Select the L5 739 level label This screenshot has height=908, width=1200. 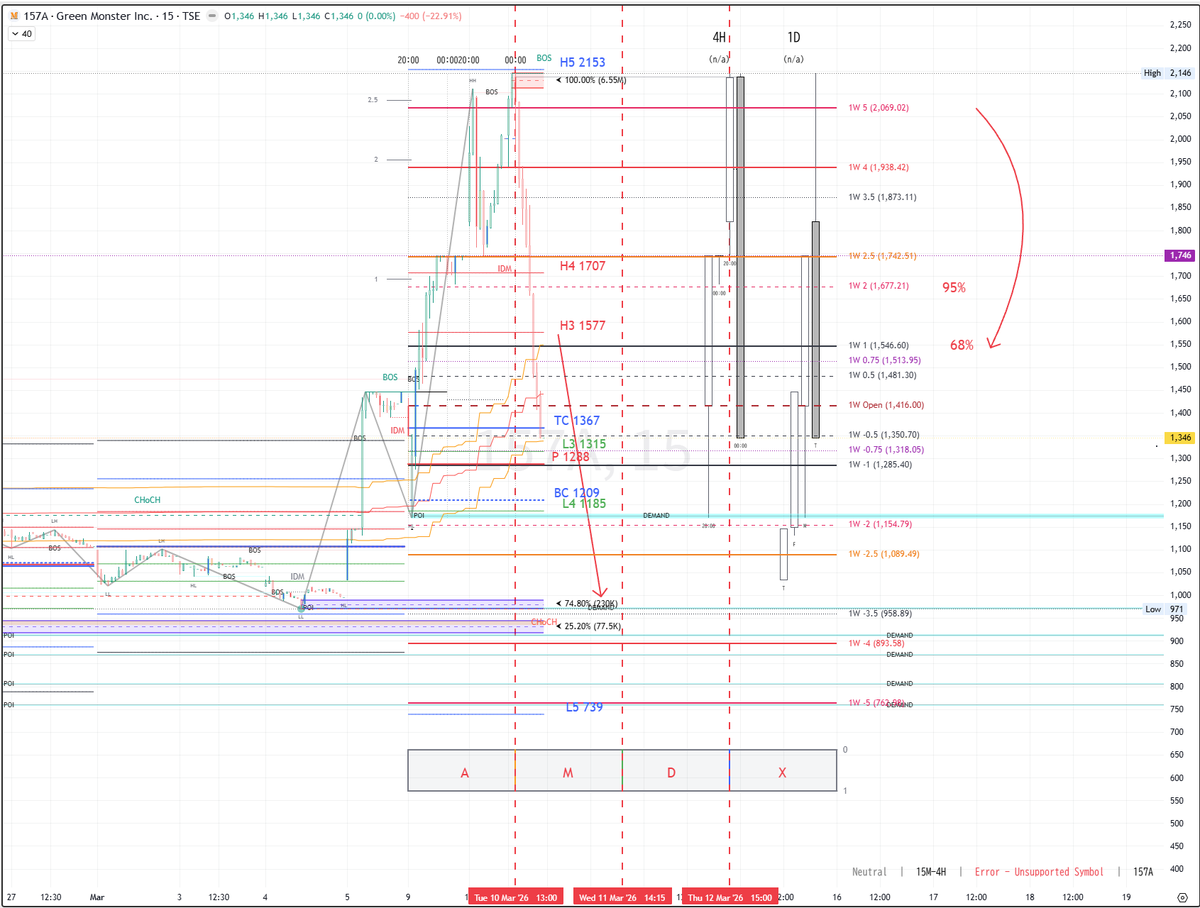pos(585,707)
